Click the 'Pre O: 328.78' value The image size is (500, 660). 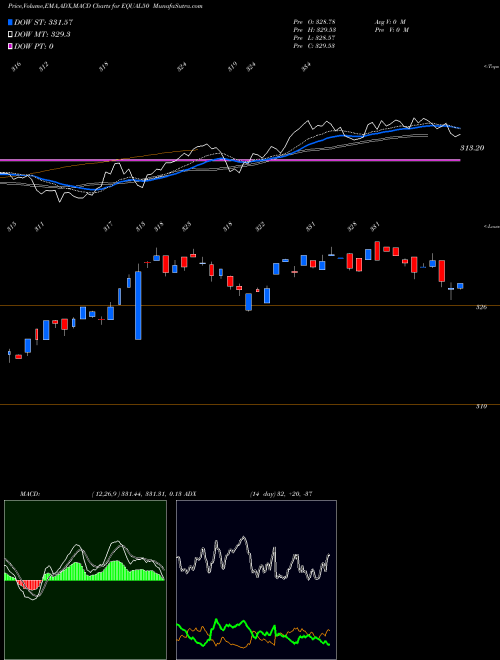[x=314, y=21]
